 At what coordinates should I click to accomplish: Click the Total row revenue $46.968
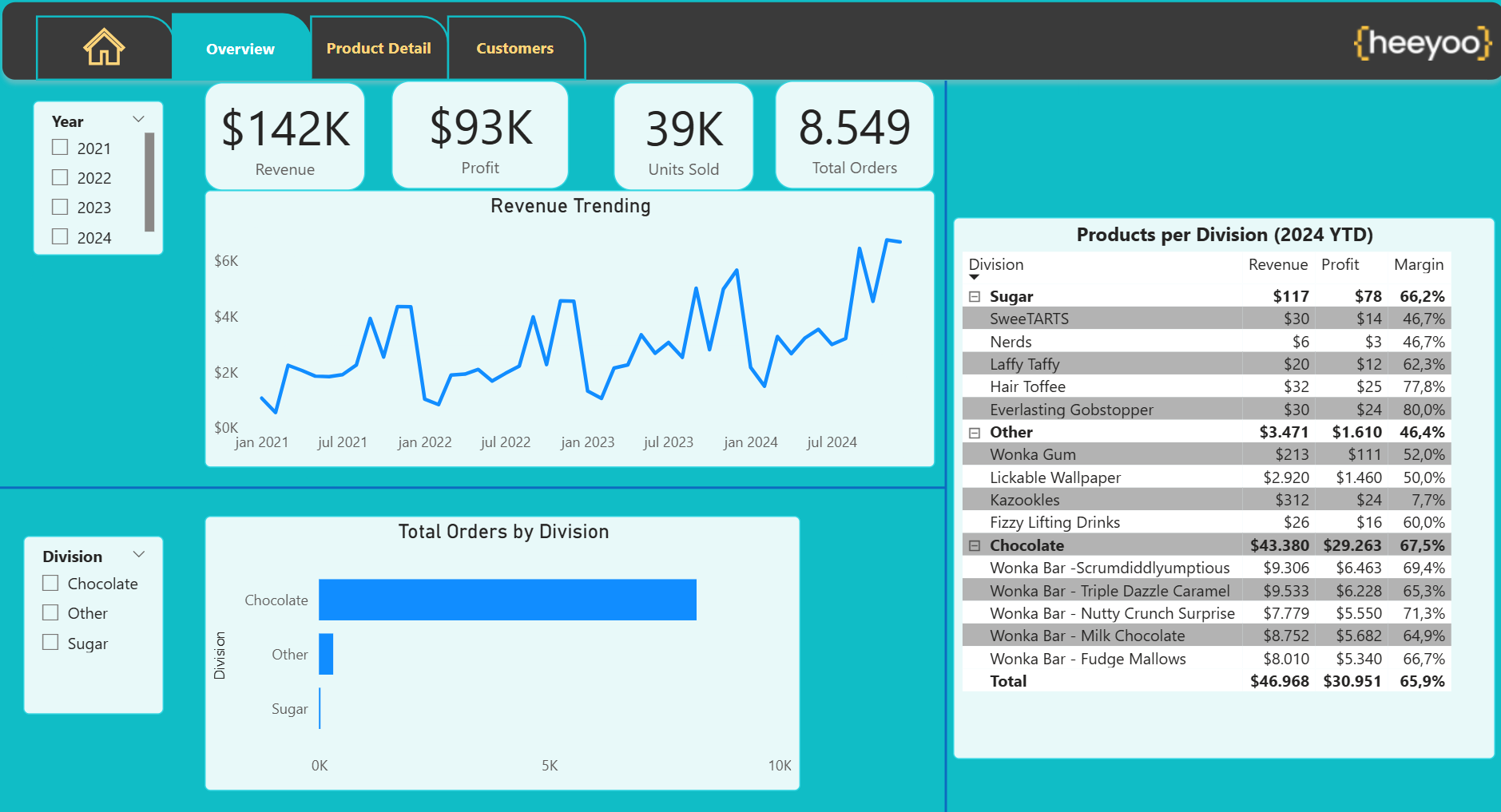(1279, 681)
